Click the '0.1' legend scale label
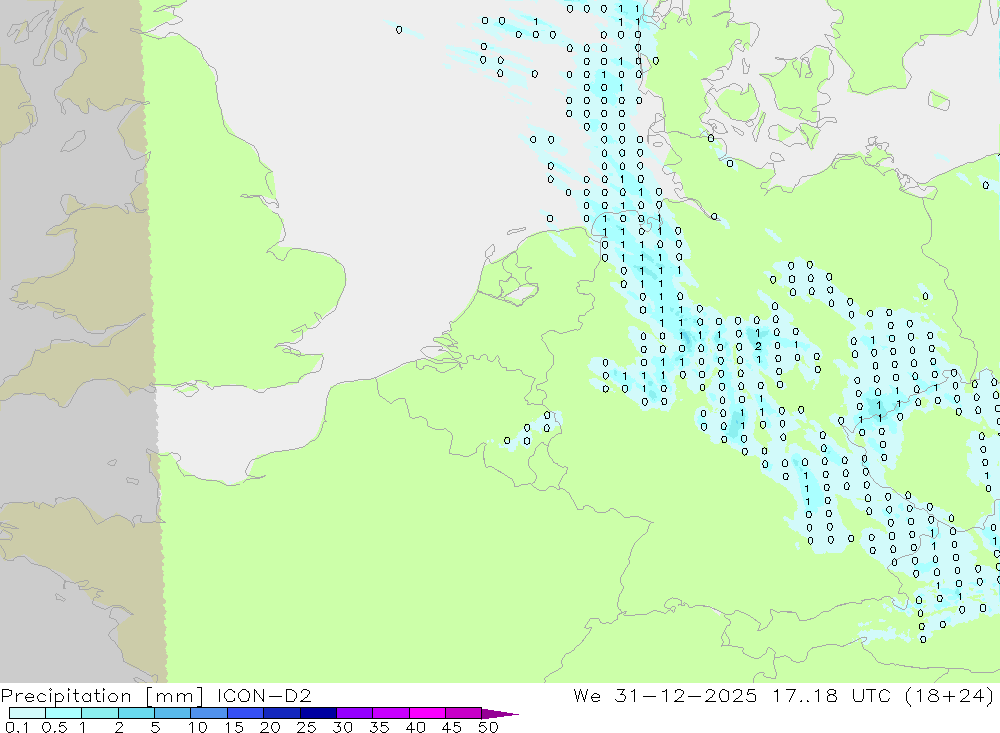1000x733 pixels. point(17,727)
